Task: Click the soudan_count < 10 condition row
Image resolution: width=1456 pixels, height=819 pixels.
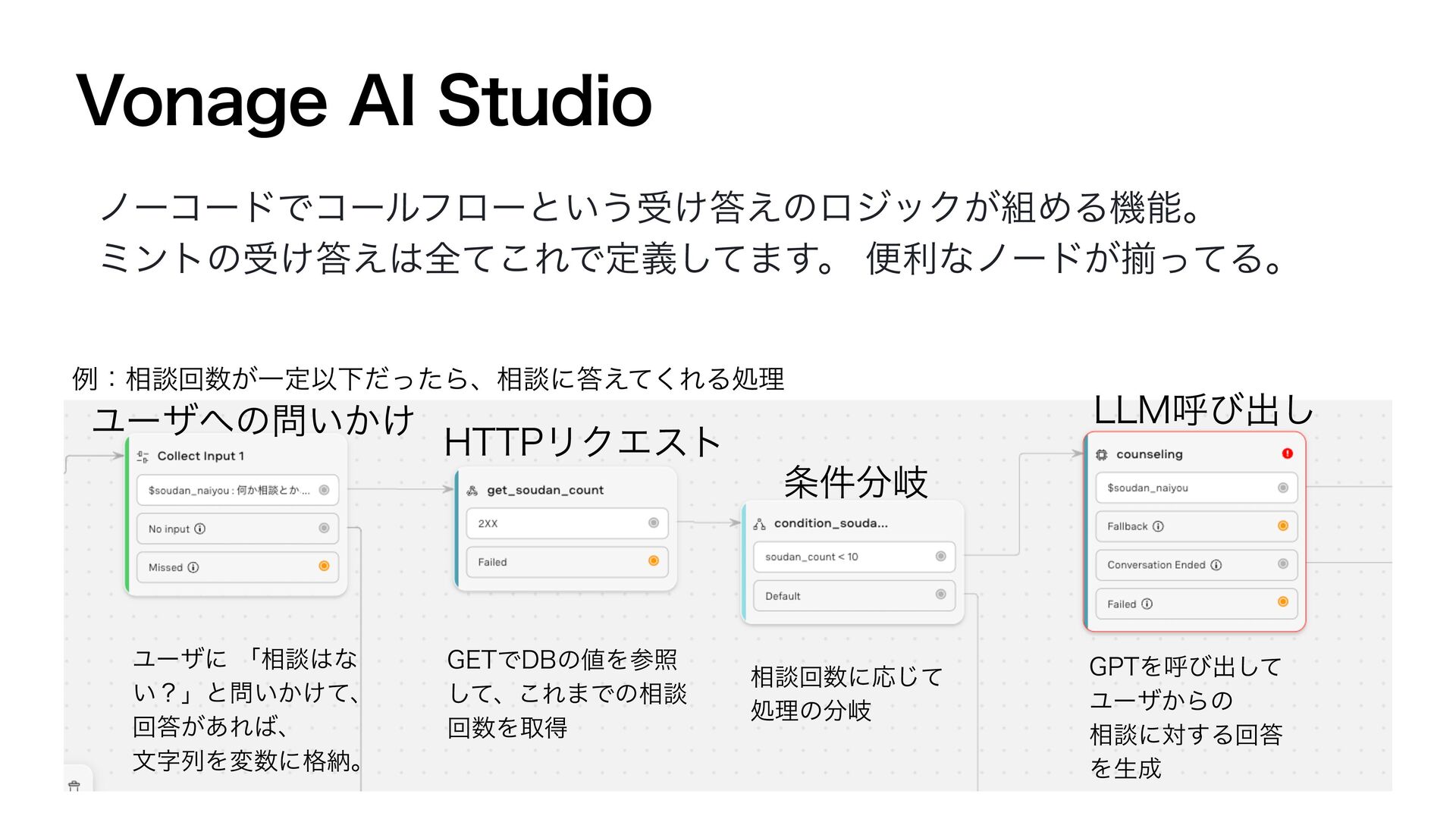Action: pyautogui.click(x=855, y=557)
